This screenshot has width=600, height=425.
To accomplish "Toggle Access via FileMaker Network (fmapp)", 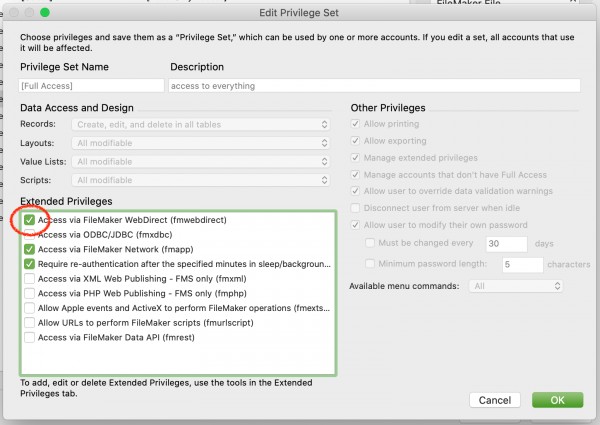I will pyautogui.click(x=29, y=249).
